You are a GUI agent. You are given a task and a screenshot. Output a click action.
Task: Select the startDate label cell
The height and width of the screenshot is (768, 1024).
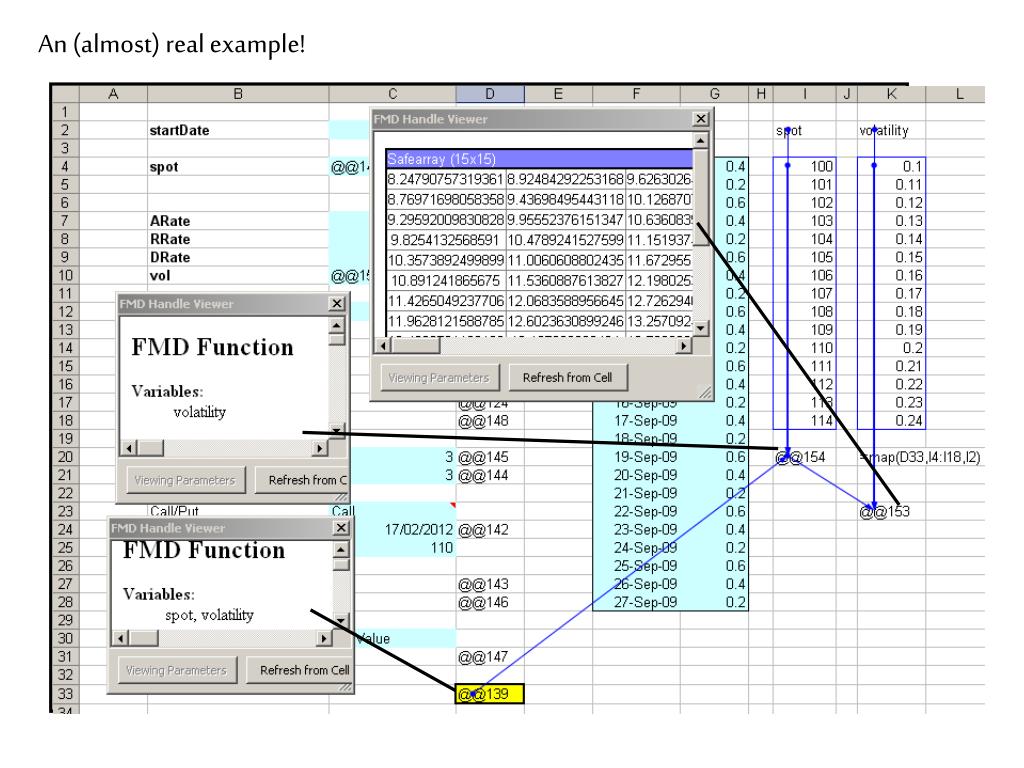pos(238,130)
